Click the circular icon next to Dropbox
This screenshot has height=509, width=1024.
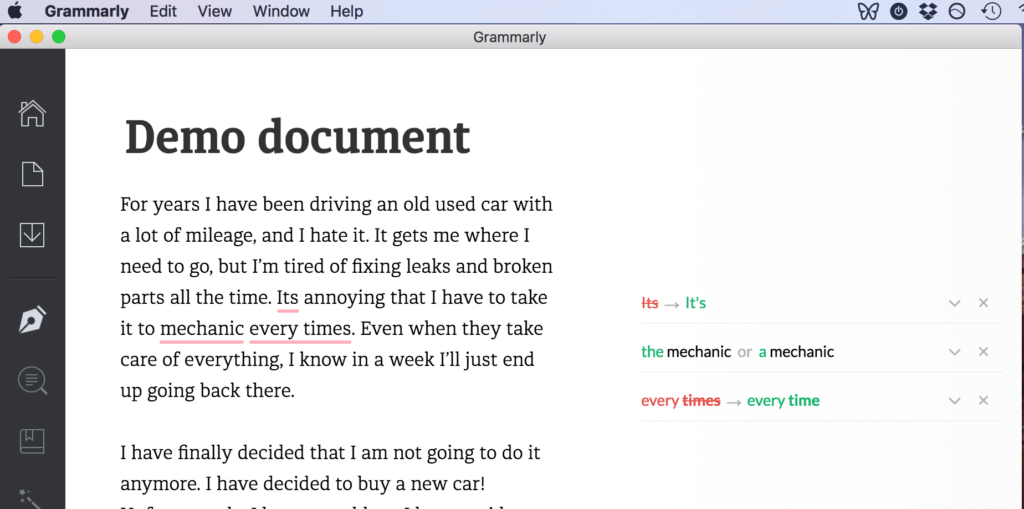click(957, 11)
